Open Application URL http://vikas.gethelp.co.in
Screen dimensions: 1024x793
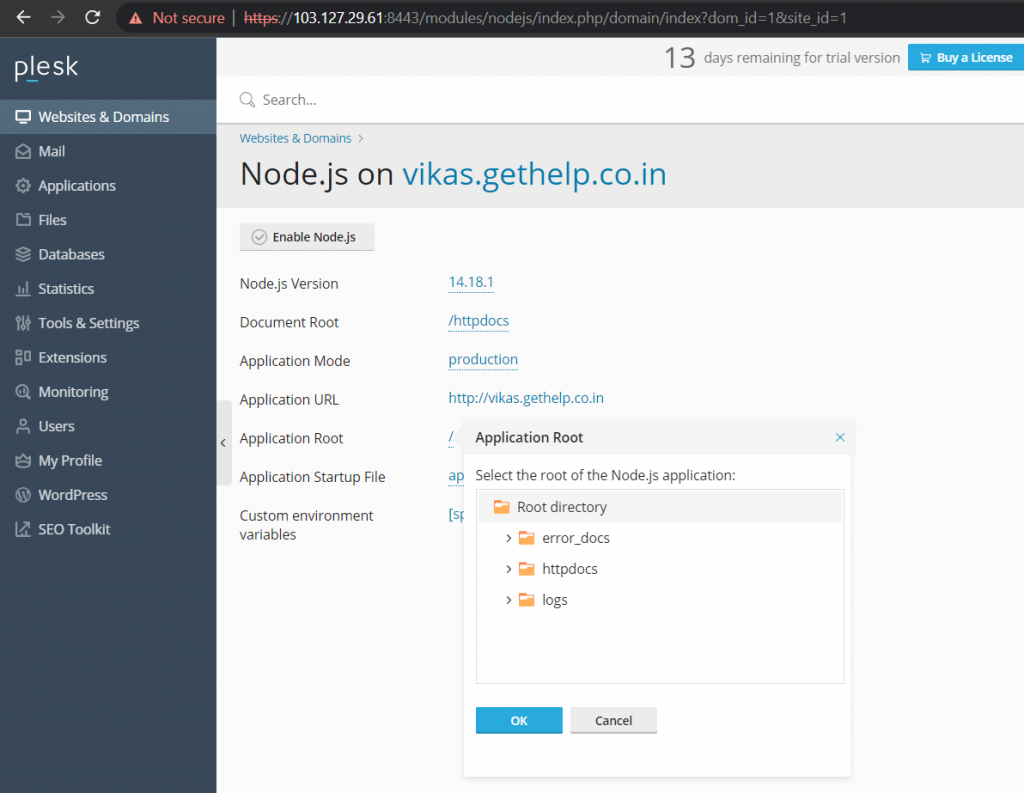(x=526, y=398)
